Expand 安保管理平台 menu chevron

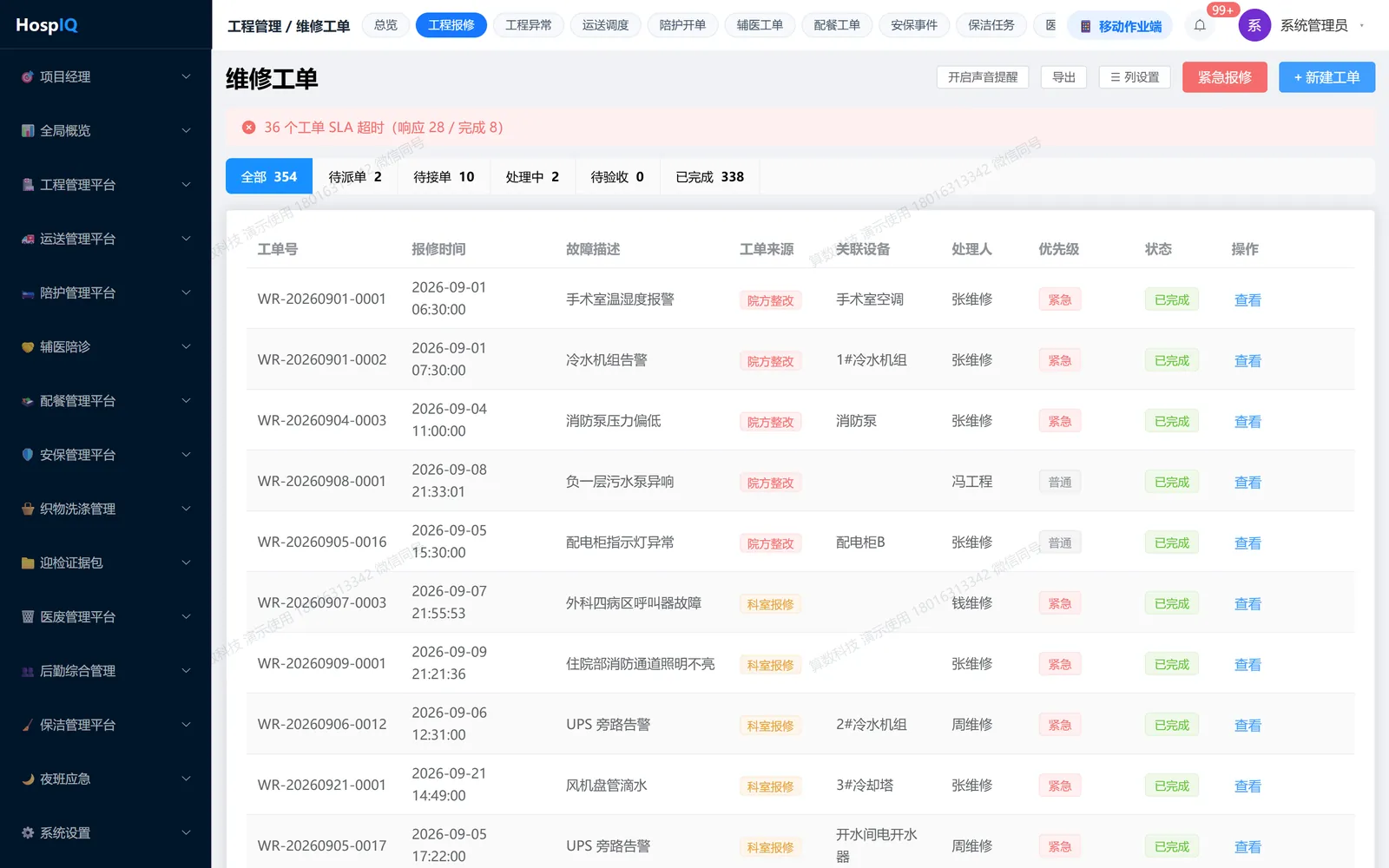click(186, 455)
